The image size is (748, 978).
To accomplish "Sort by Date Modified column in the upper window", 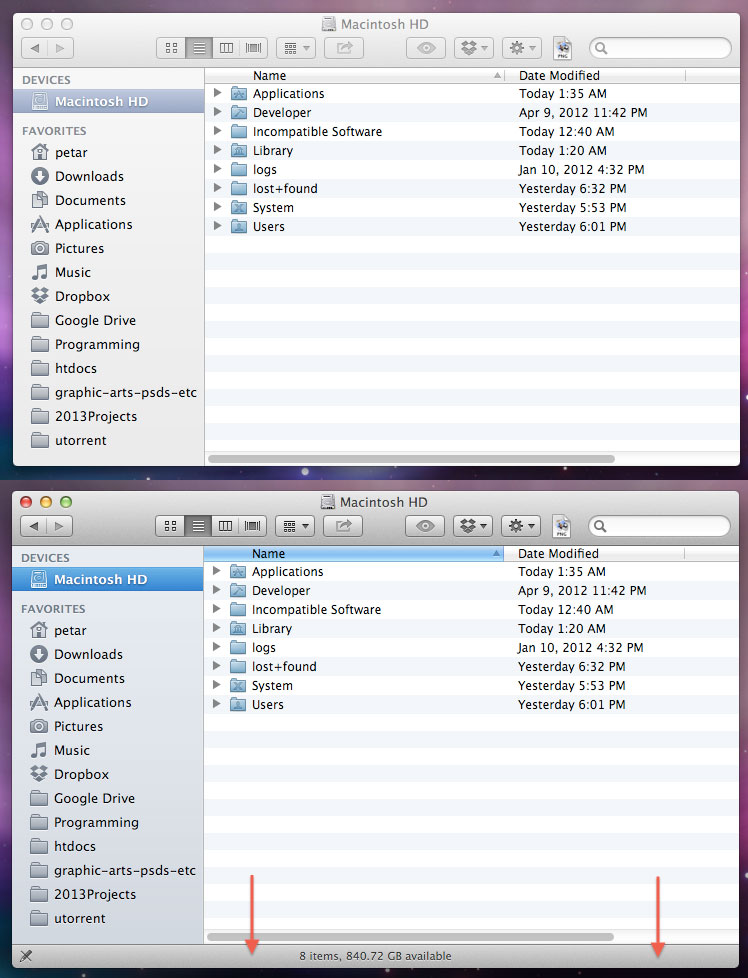I will point(595,75).
